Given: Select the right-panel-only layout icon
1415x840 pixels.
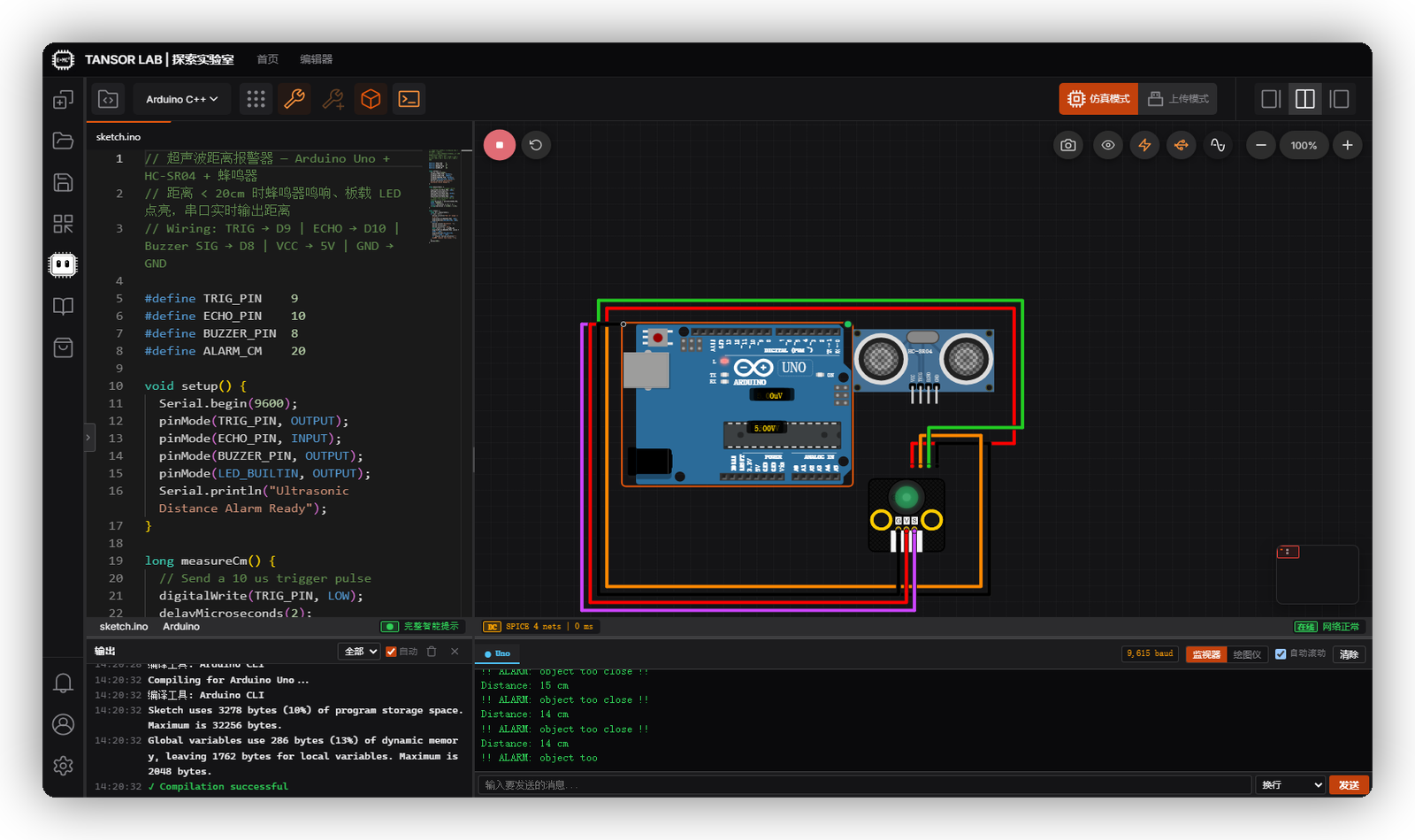Looking at the screenshot, I should 1271,99.
